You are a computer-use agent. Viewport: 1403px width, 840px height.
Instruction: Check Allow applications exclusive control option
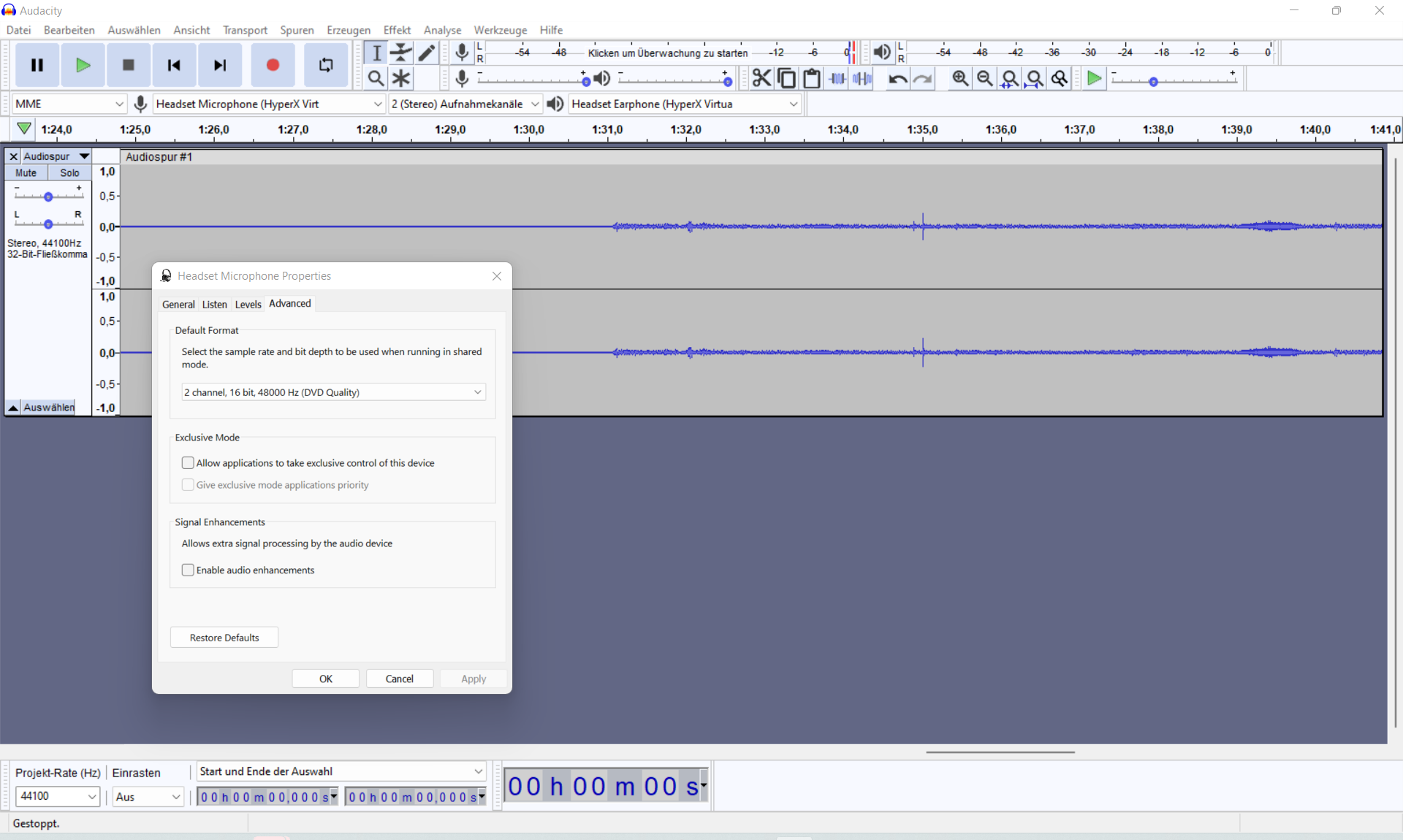click(188, 462)
